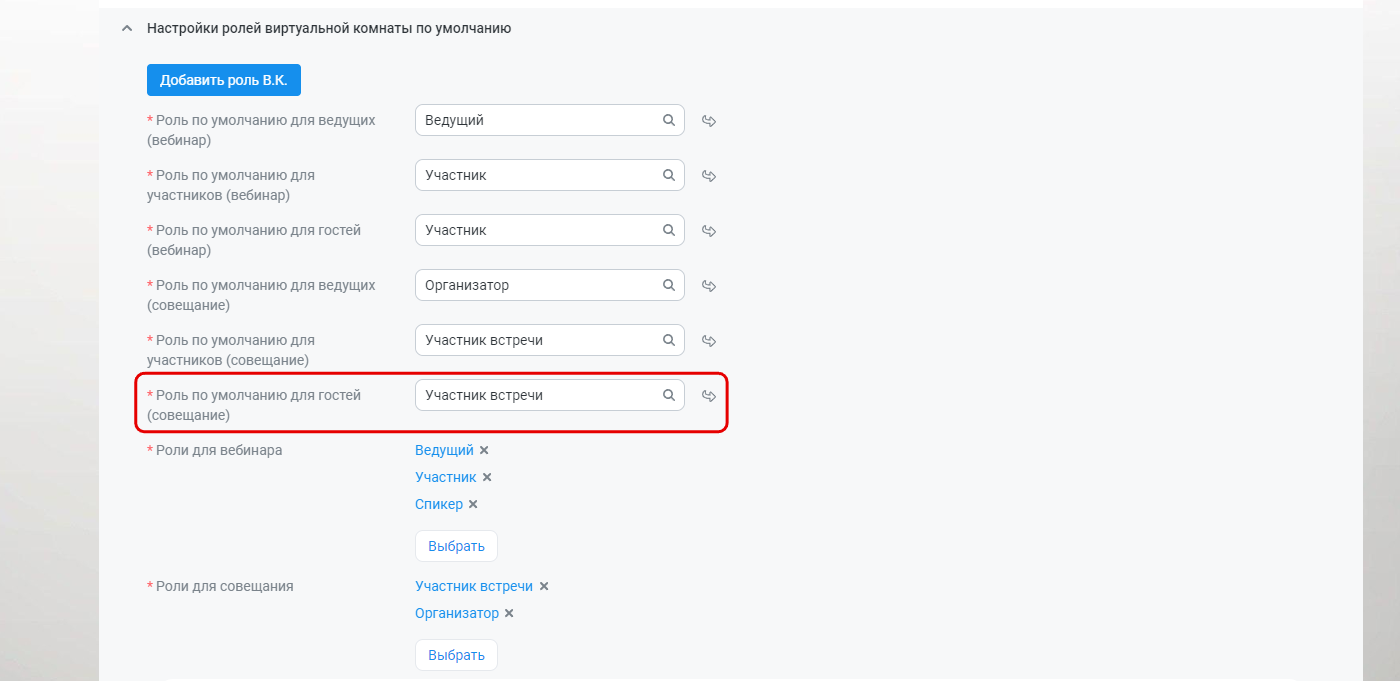This screenshot has height=681, width=1400.
Task: Reset webinar hosts default role with arrow icon
Action: tap(709, 121)
